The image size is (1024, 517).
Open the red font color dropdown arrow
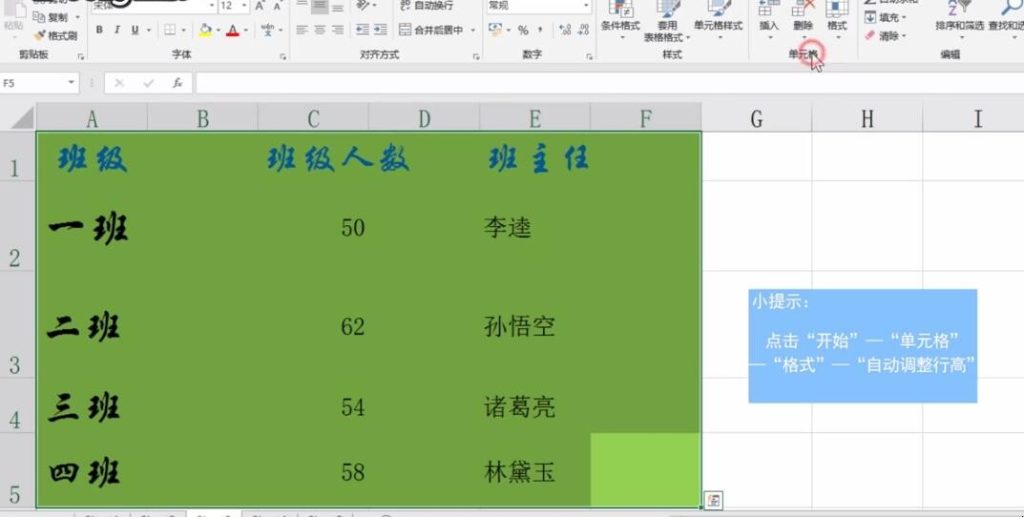246,30
